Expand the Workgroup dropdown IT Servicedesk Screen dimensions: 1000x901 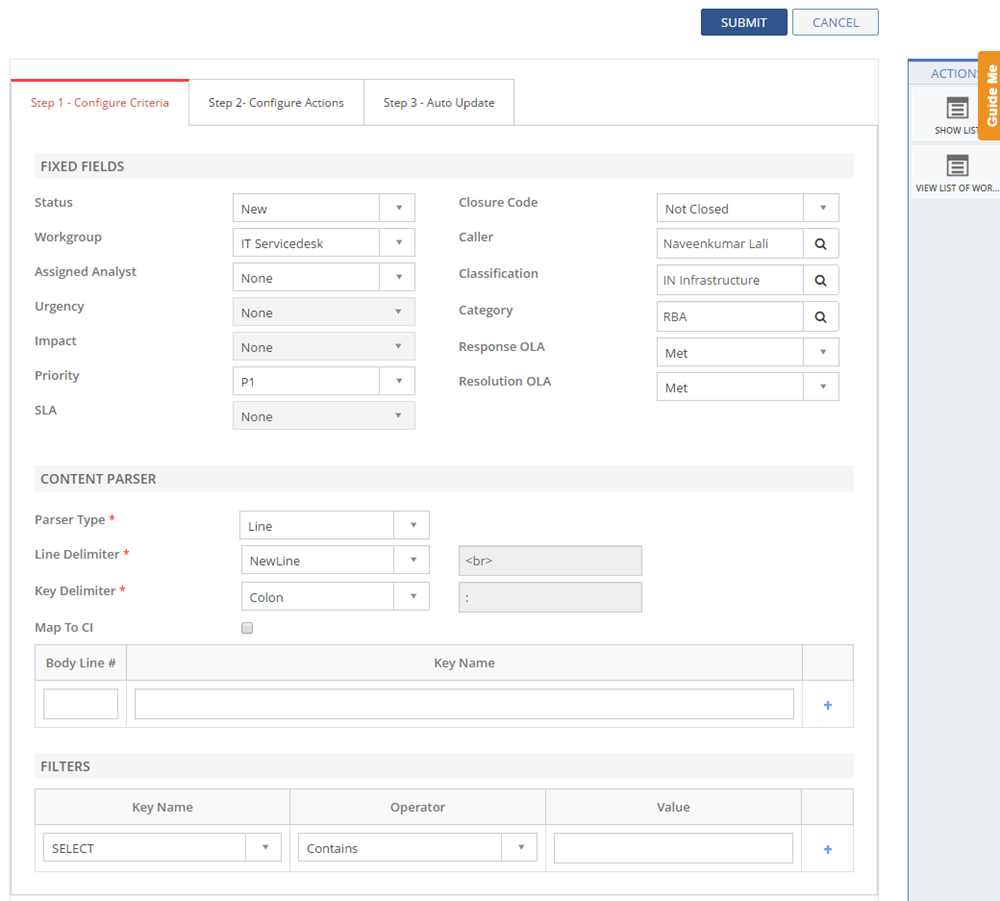(x=323, y=243)
